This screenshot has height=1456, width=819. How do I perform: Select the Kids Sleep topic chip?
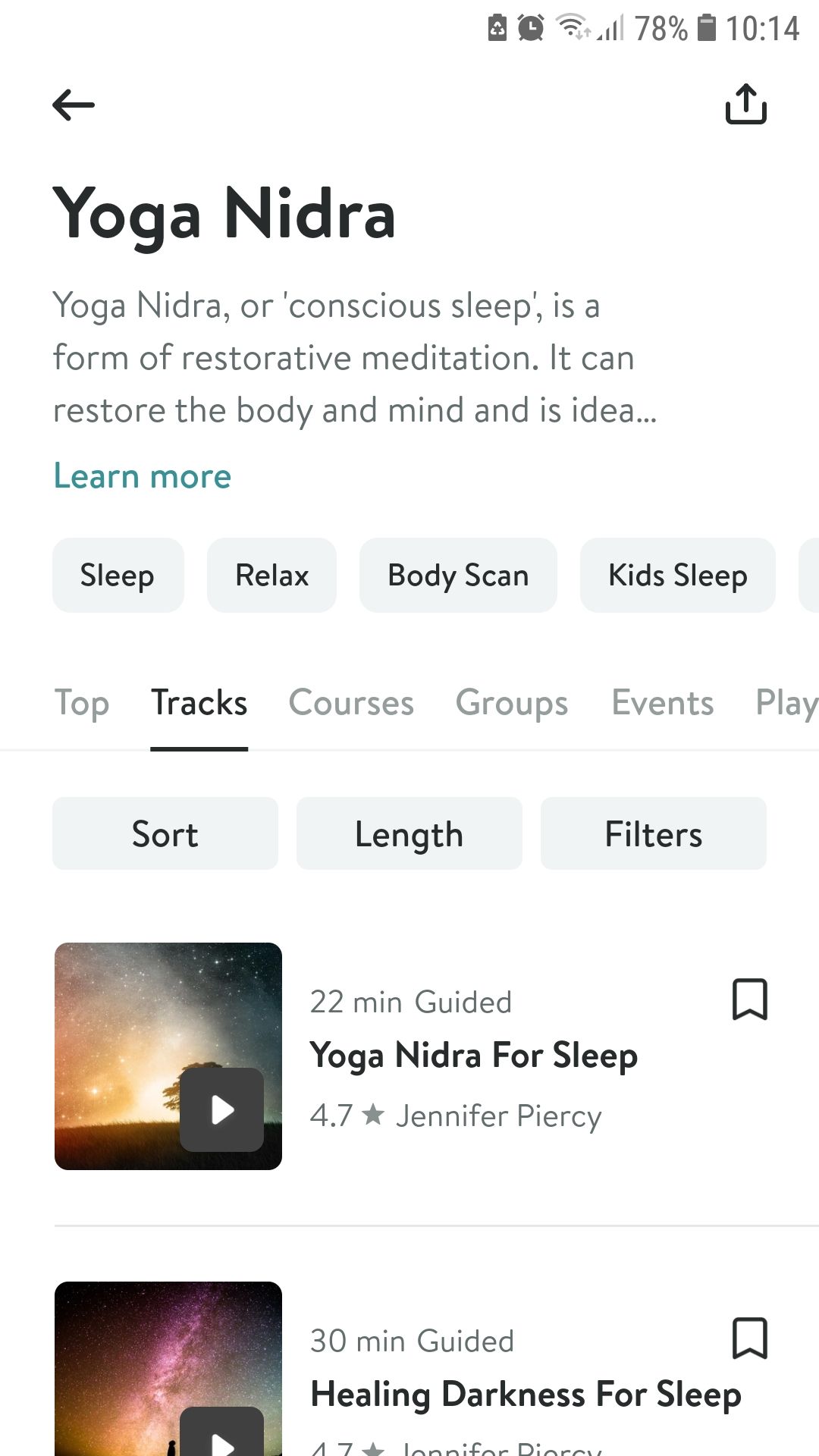pyautogui.click(x=678, y=576)
